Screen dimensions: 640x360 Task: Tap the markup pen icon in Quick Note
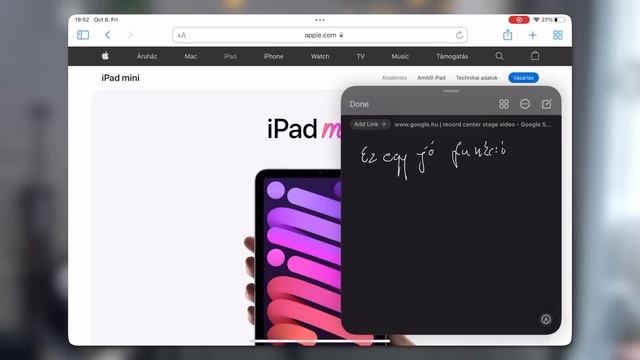(x=546, y=319)
